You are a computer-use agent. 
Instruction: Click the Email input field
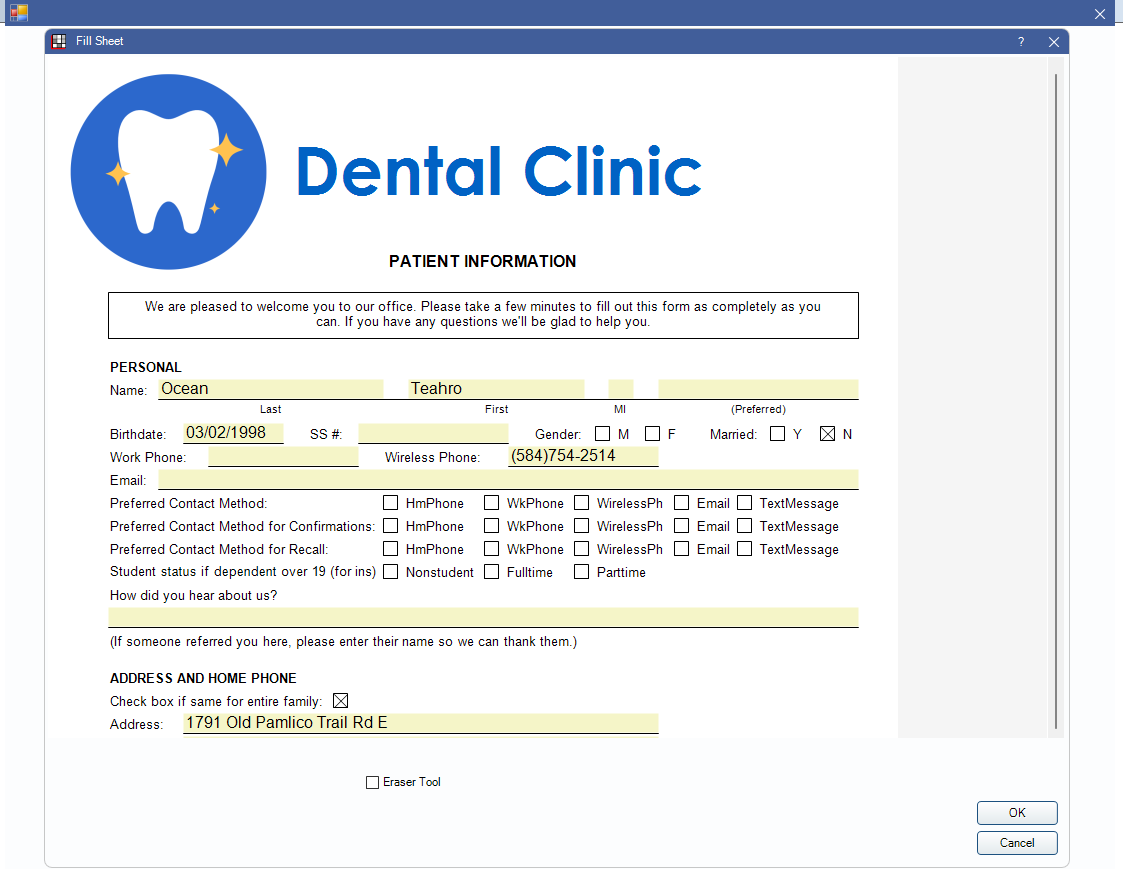pos(500,479)
